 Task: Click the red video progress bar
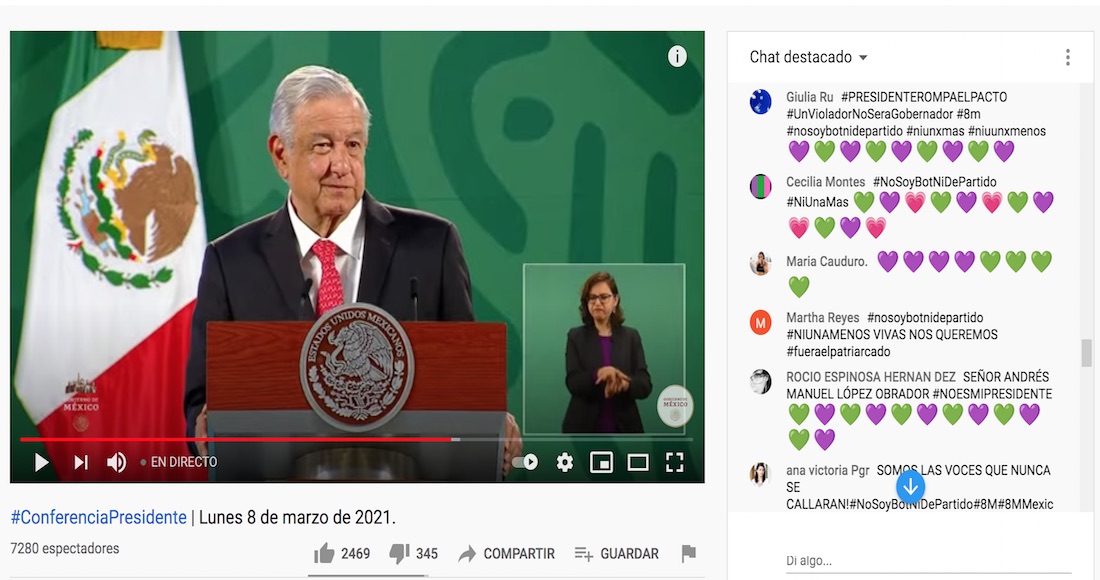click(x=236, y=439)
